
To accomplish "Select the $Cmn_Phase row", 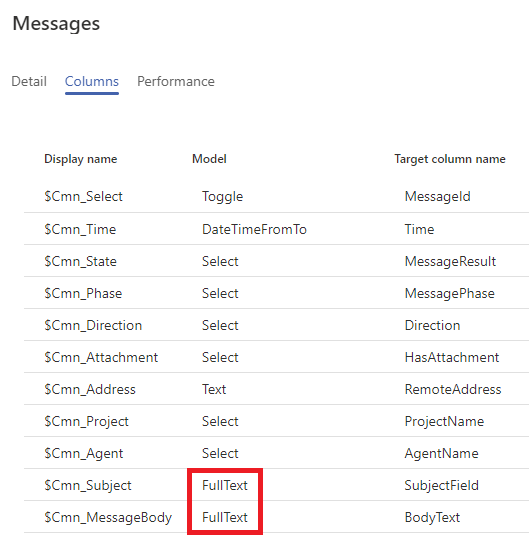I will [277, 293].
